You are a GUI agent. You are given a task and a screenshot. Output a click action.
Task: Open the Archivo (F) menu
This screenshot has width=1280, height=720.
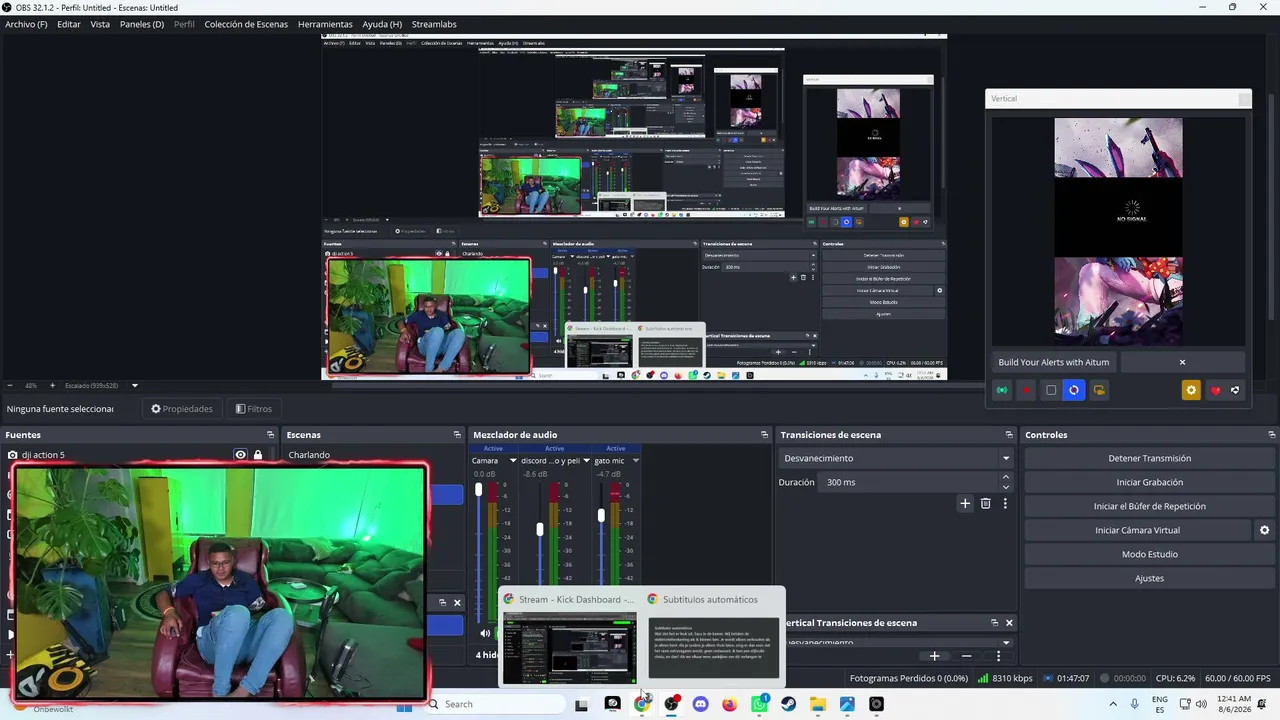click(26, 24)
